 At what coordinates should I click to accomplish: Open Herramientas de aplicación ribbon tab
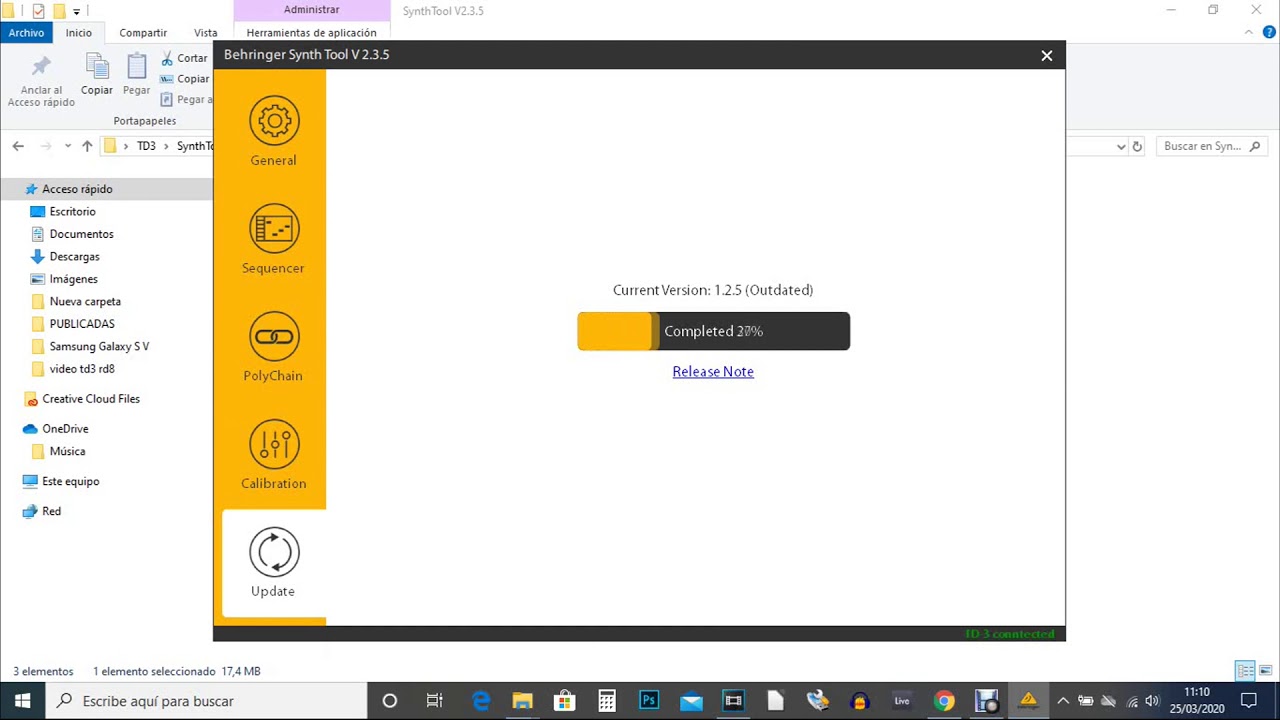pos(311,32)
